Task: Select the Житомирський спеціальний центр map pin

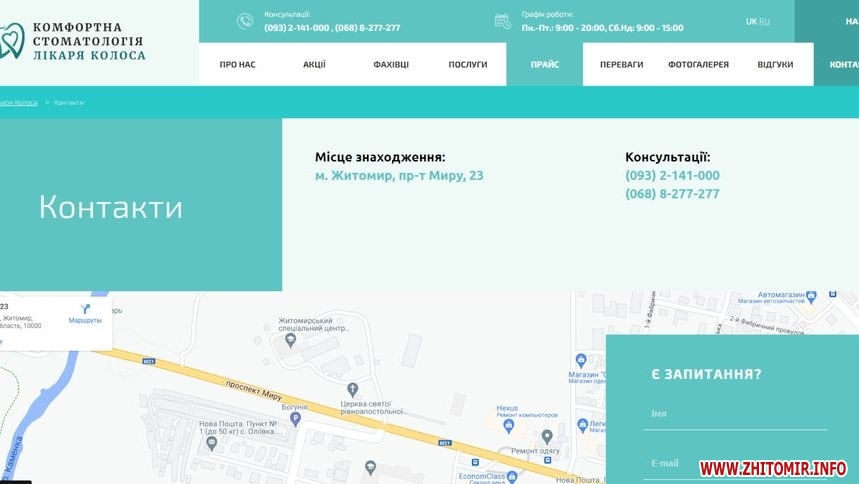Action: tap(291, 340)
